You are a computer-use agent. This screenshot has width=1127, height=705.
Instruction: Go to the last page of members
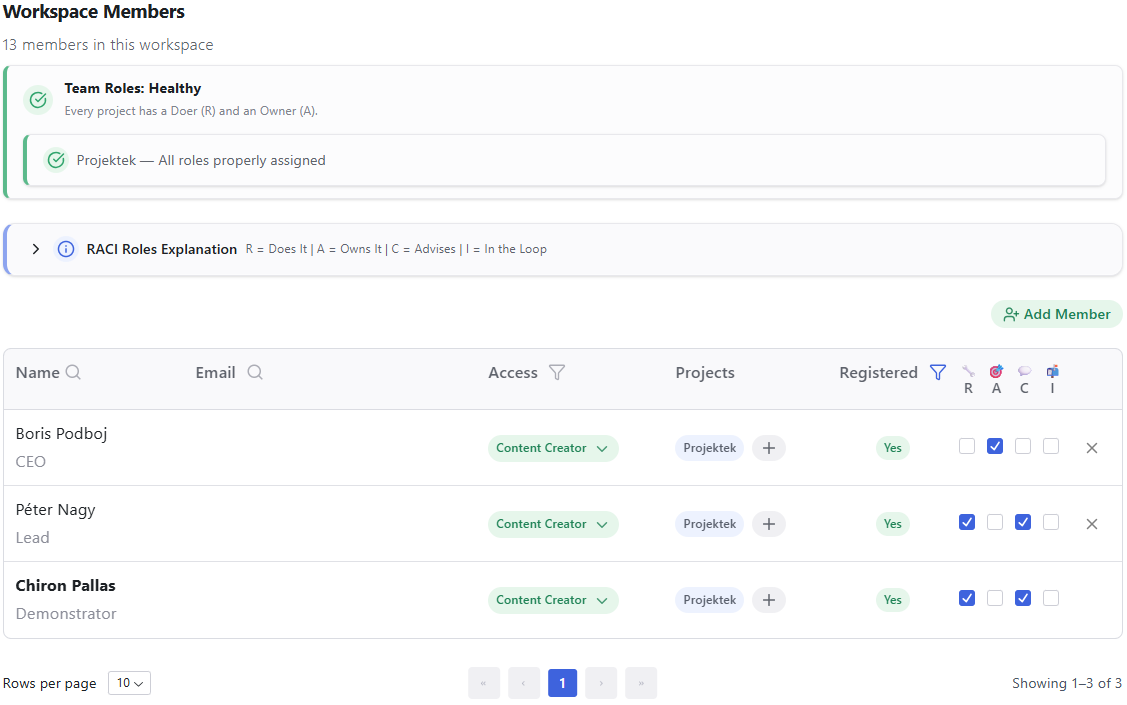click(x=641, y=683)
